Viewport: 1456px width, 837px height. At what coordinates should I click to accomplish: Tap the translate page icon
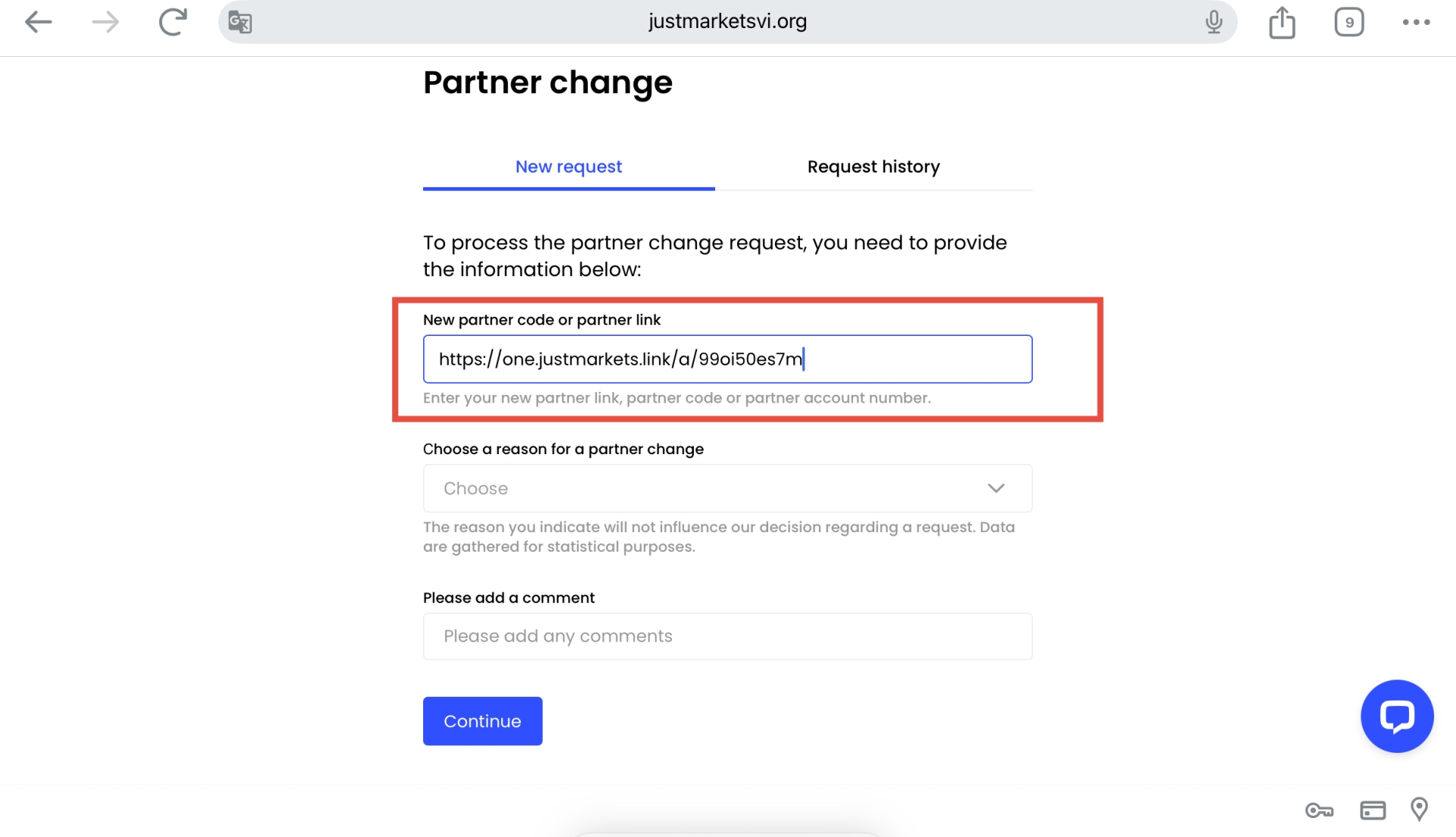click(240, 22)
